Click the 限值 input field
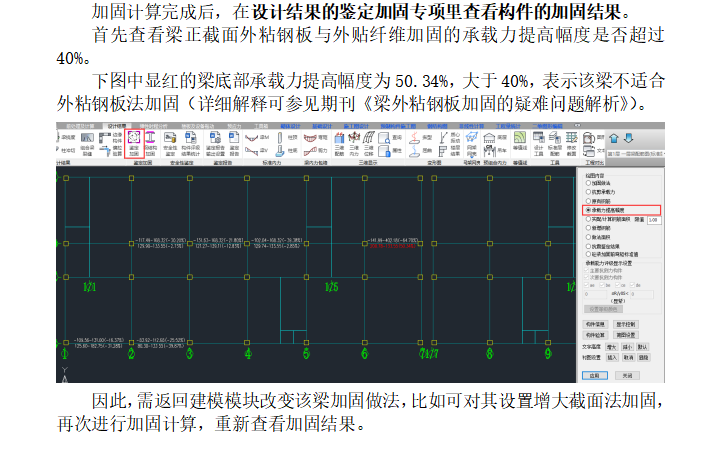 pyautogui.click(x=654, y=220)
